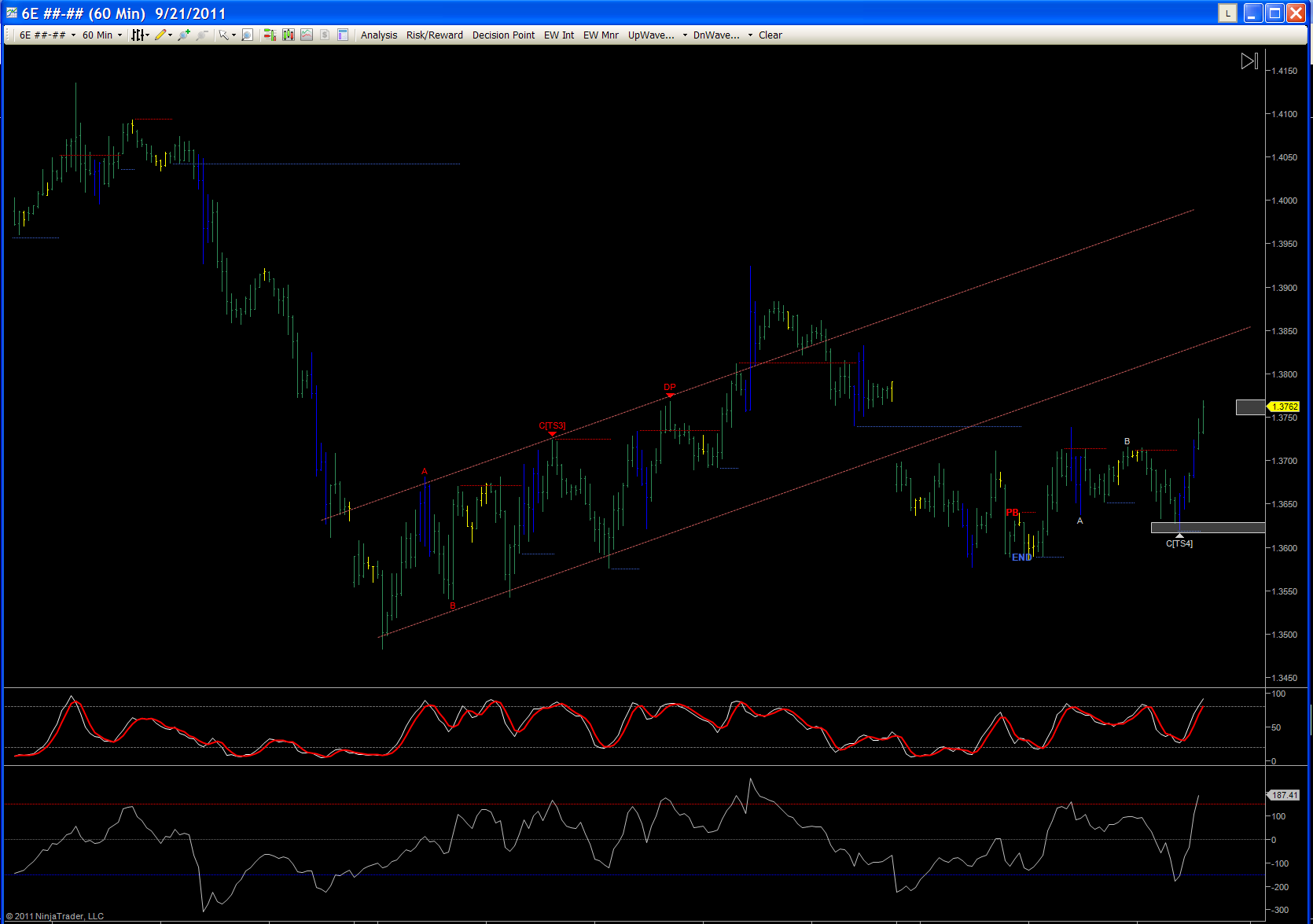Click the greyed dollar-sign document icon
1313x924 pixels.
pos(325,35)
